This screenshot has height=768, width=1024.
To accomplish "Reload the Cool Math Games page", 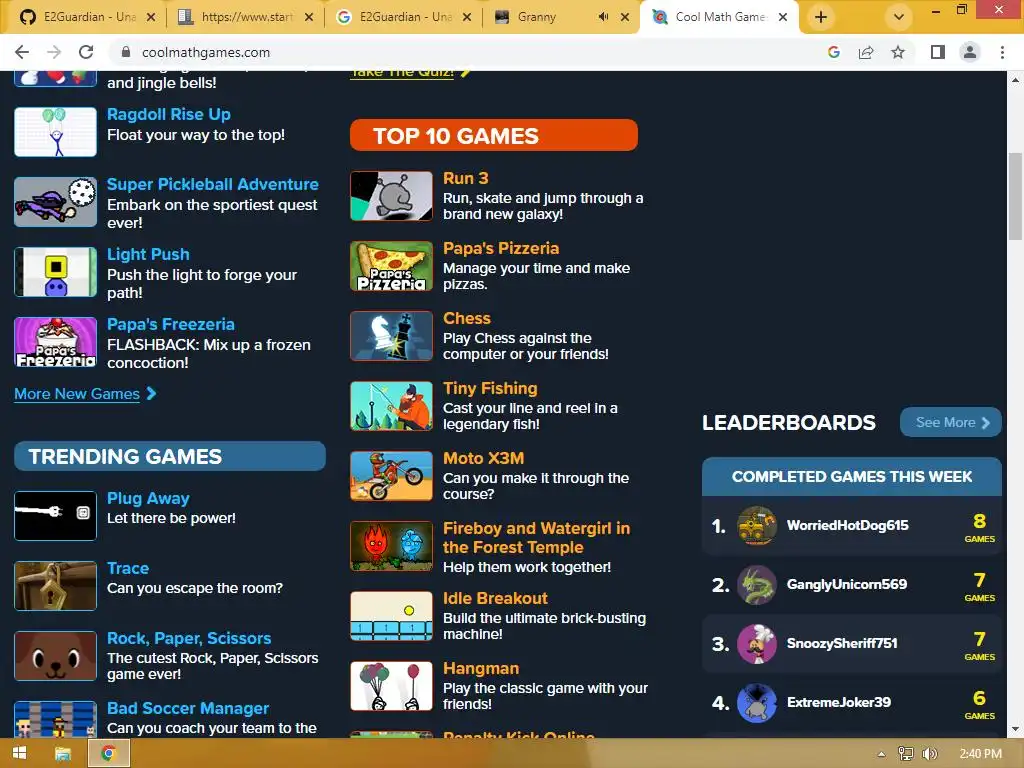I will 86,52.
